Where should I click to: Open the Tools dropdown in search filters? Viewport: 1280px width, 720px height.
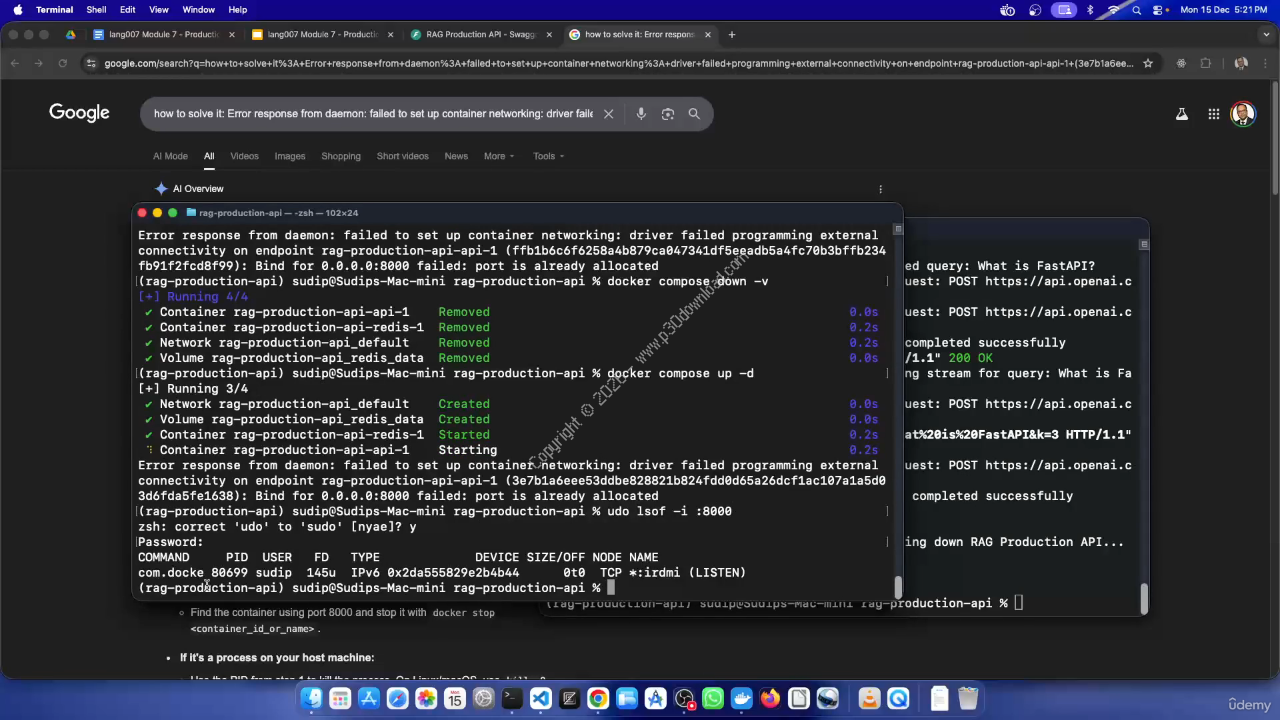point(548,156)
